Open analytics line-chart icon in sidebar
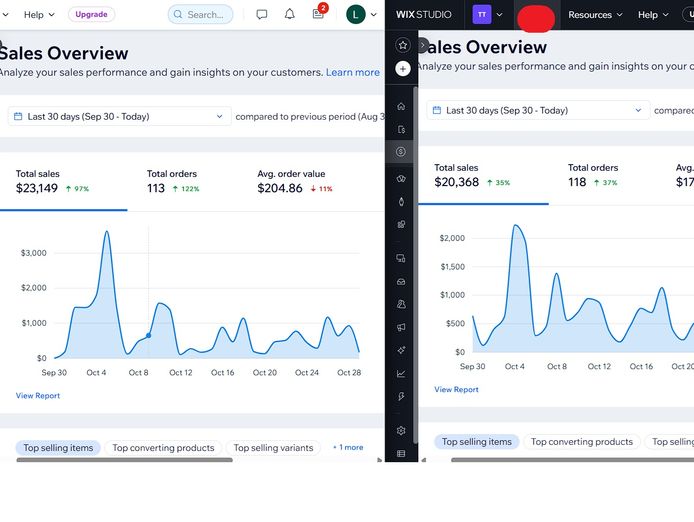Viewport: 694px width, 522px height. point(401,374)
